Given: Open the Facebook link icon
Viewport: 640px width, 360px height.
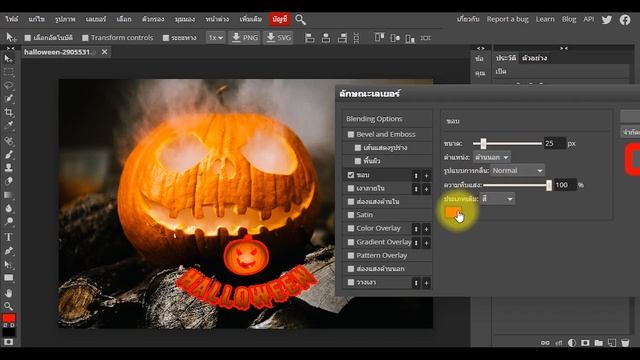Looking at the screenshot, I should [625, 20].
